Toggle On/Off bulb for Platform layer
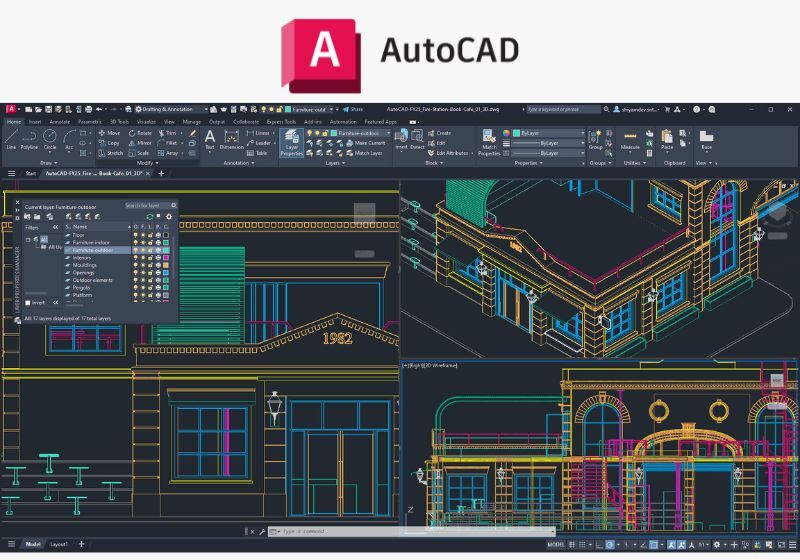 pos(136,295)
